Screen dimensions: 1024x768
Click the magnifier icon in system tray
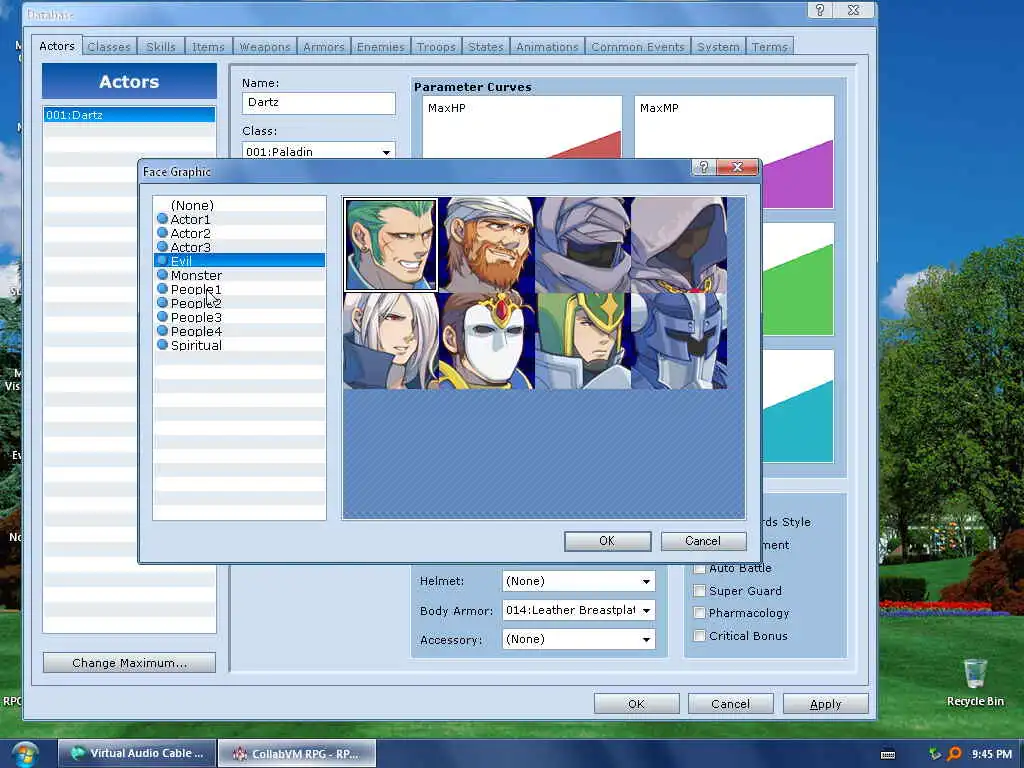point(954,754)
